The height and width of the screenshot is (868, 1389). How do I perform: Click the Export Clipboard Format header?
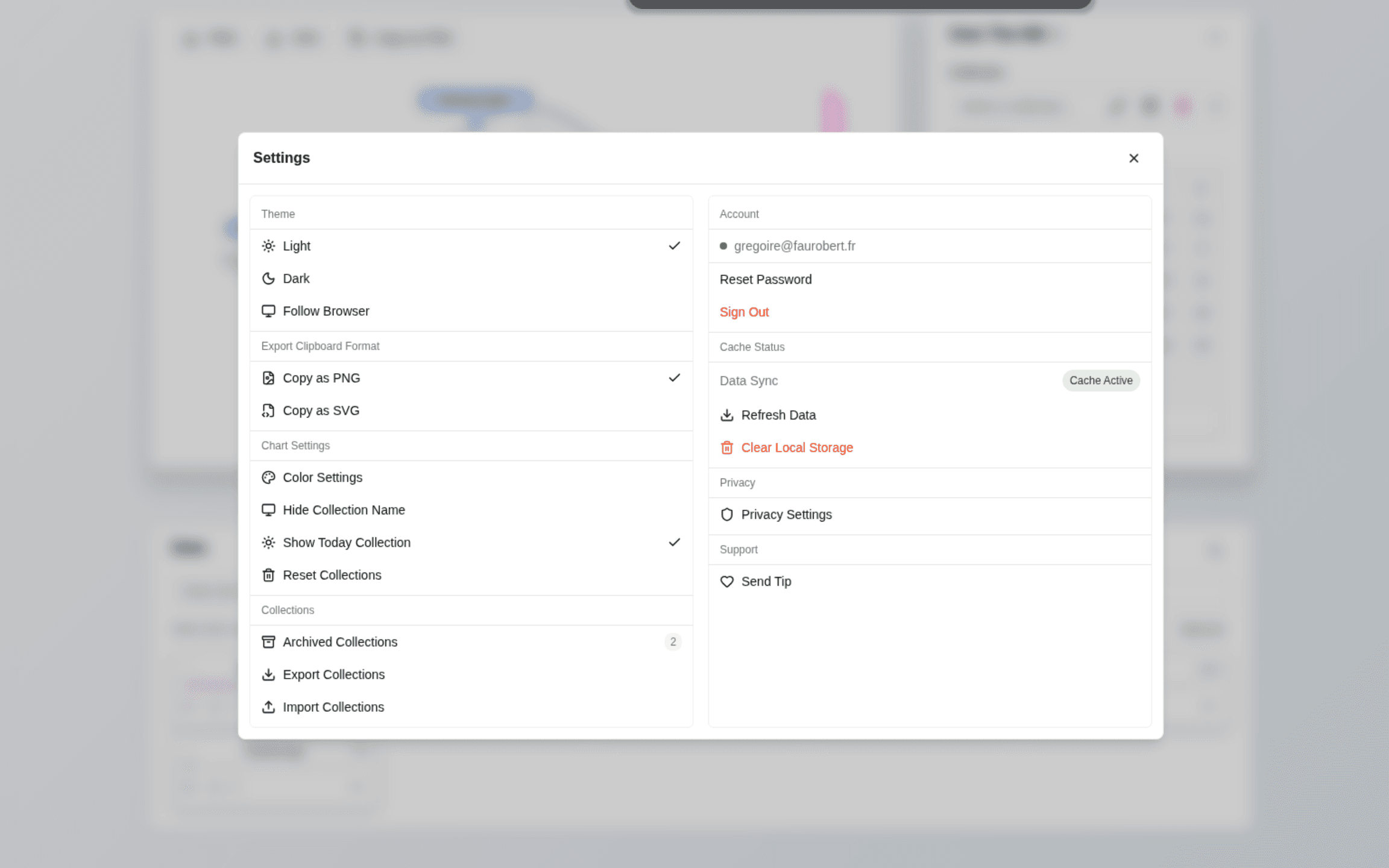point(320,346)
